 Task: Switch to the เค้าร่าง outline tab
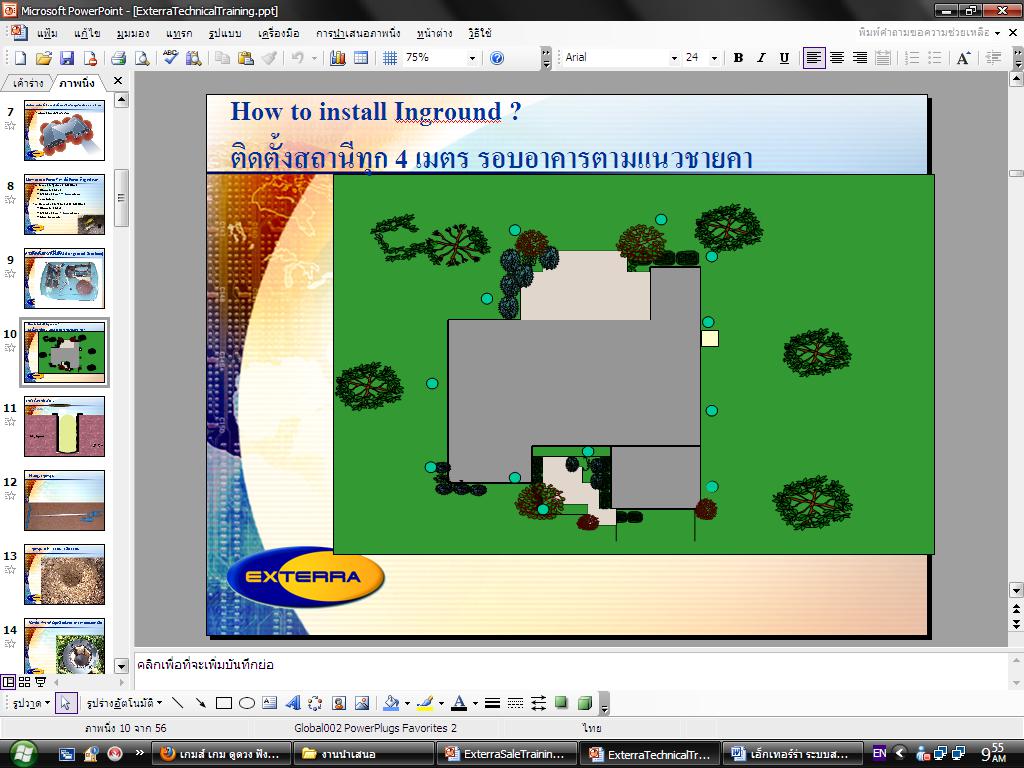coord(27,83)
